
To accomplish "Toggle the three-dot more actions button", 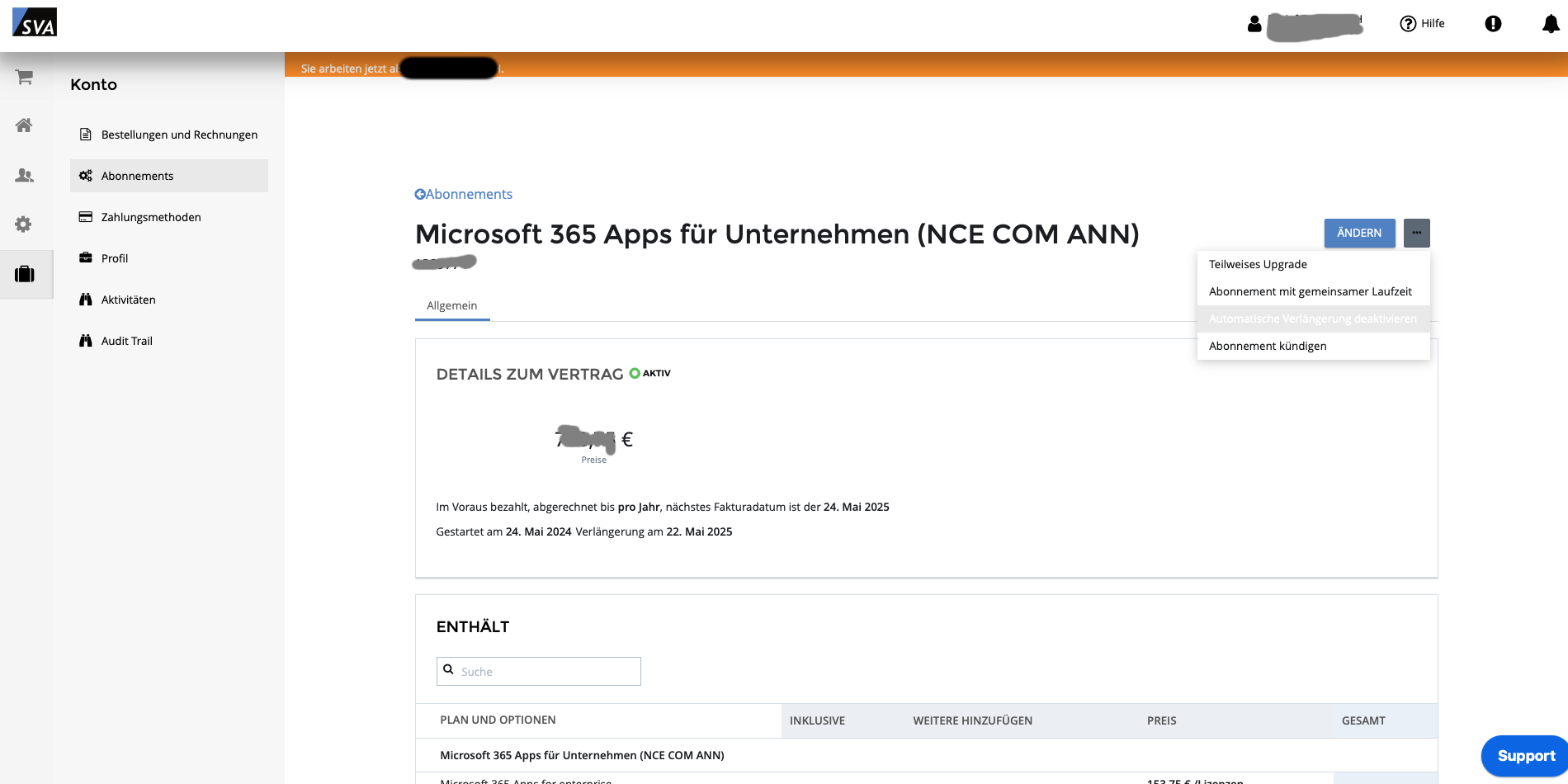I will click(1416, 233).
